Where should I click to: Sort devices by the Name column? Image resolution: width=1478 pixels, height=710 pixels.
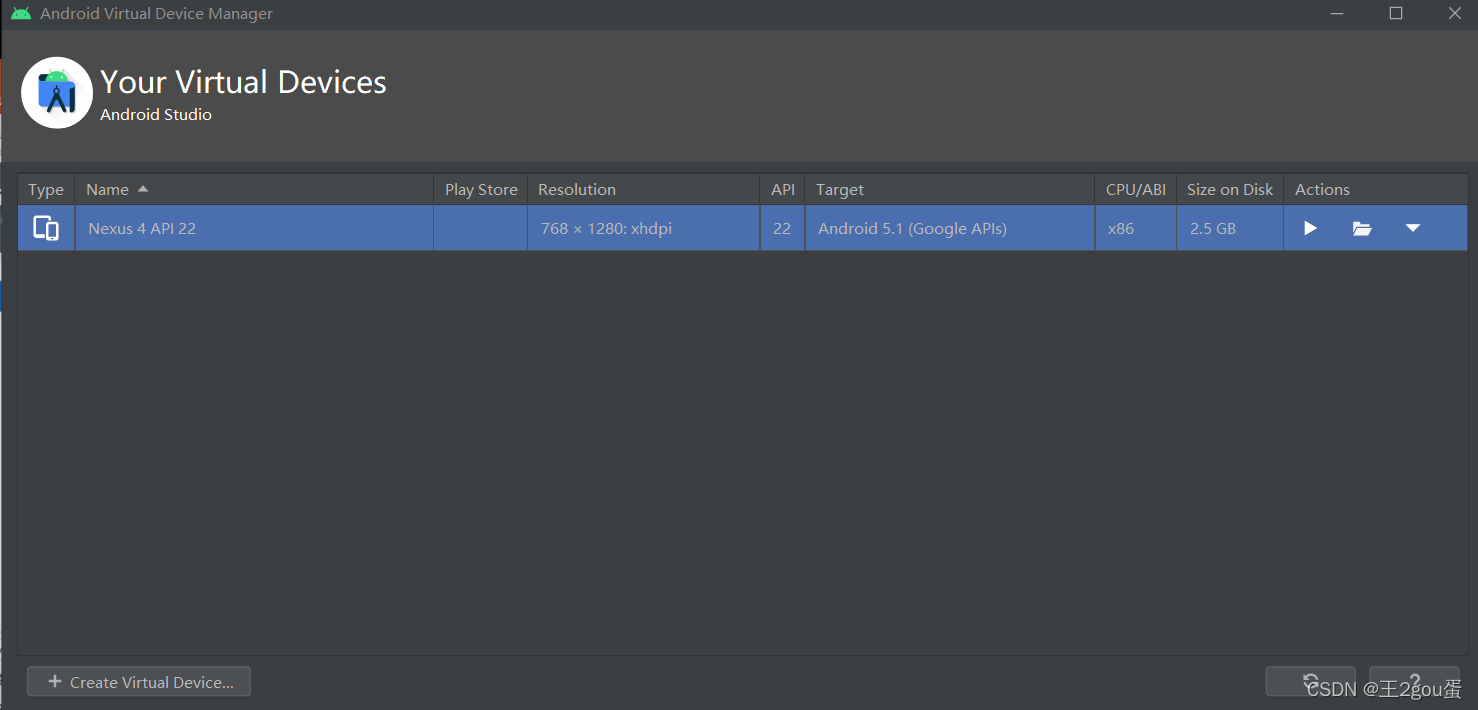coord(254,189)
